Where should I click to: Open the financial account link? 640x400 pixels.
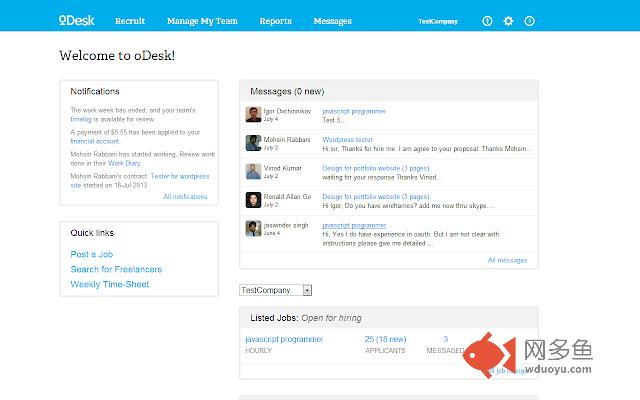95,141
